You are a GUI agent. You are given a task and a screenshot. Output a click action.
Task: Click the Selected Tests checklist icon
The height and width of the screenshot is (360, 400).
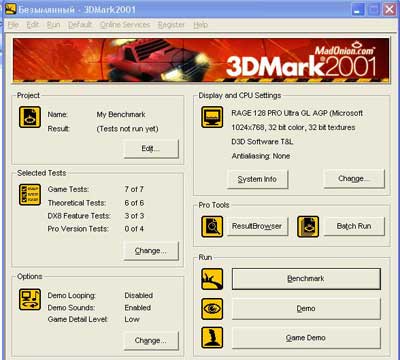[x=30, y=195]
